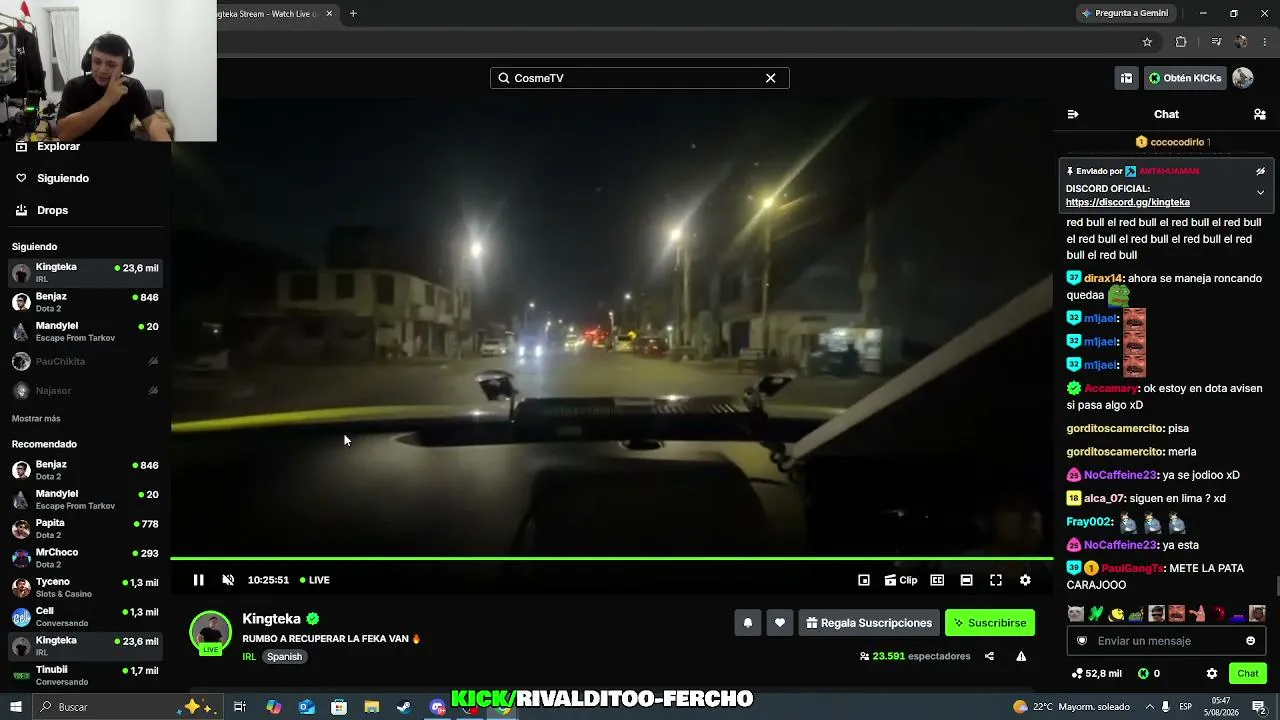
Task: Expand followed list with Mostrar más
Action: (36, 418)
